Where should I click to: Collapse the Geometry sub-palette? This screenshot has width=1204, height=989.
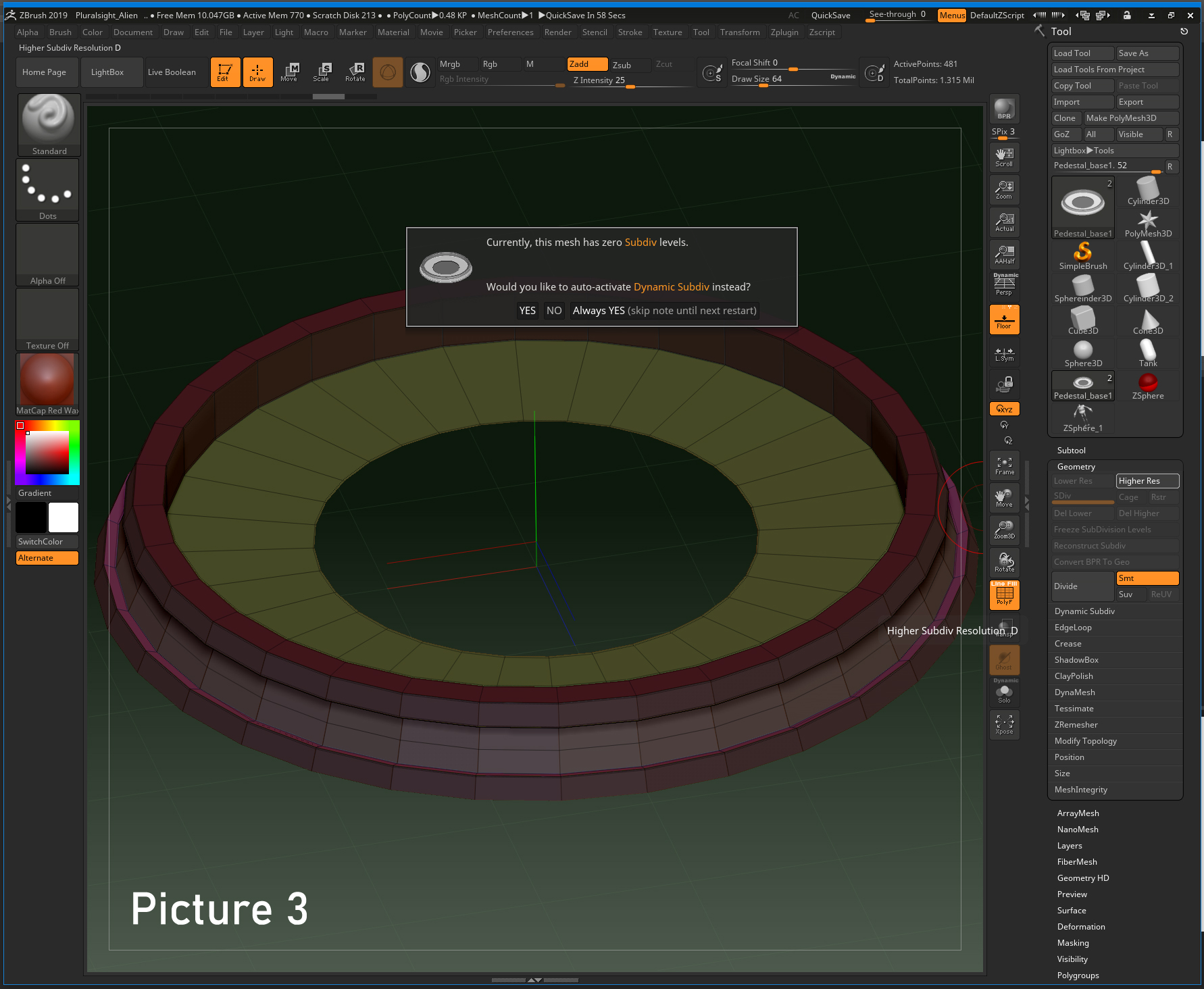click(x=1076, y=467)
